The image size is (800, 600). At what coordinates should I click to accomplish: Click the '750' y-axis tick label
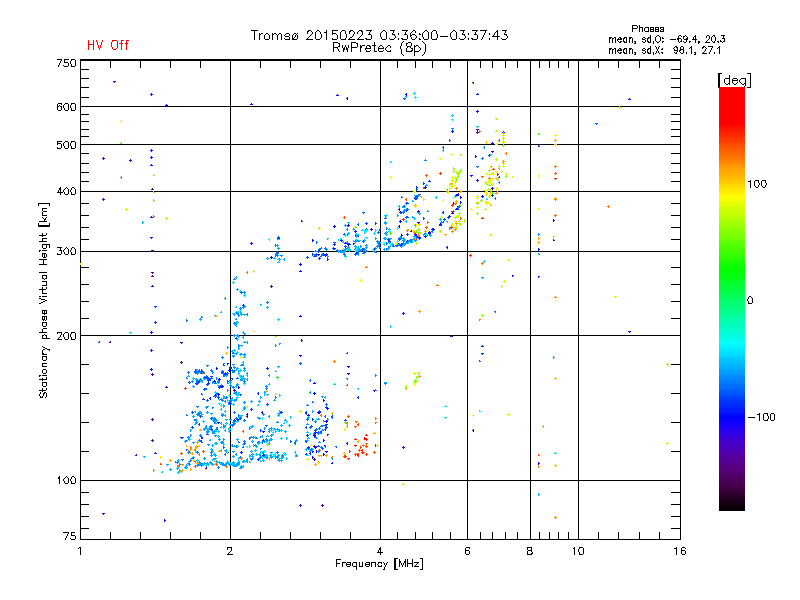[66, 63]
